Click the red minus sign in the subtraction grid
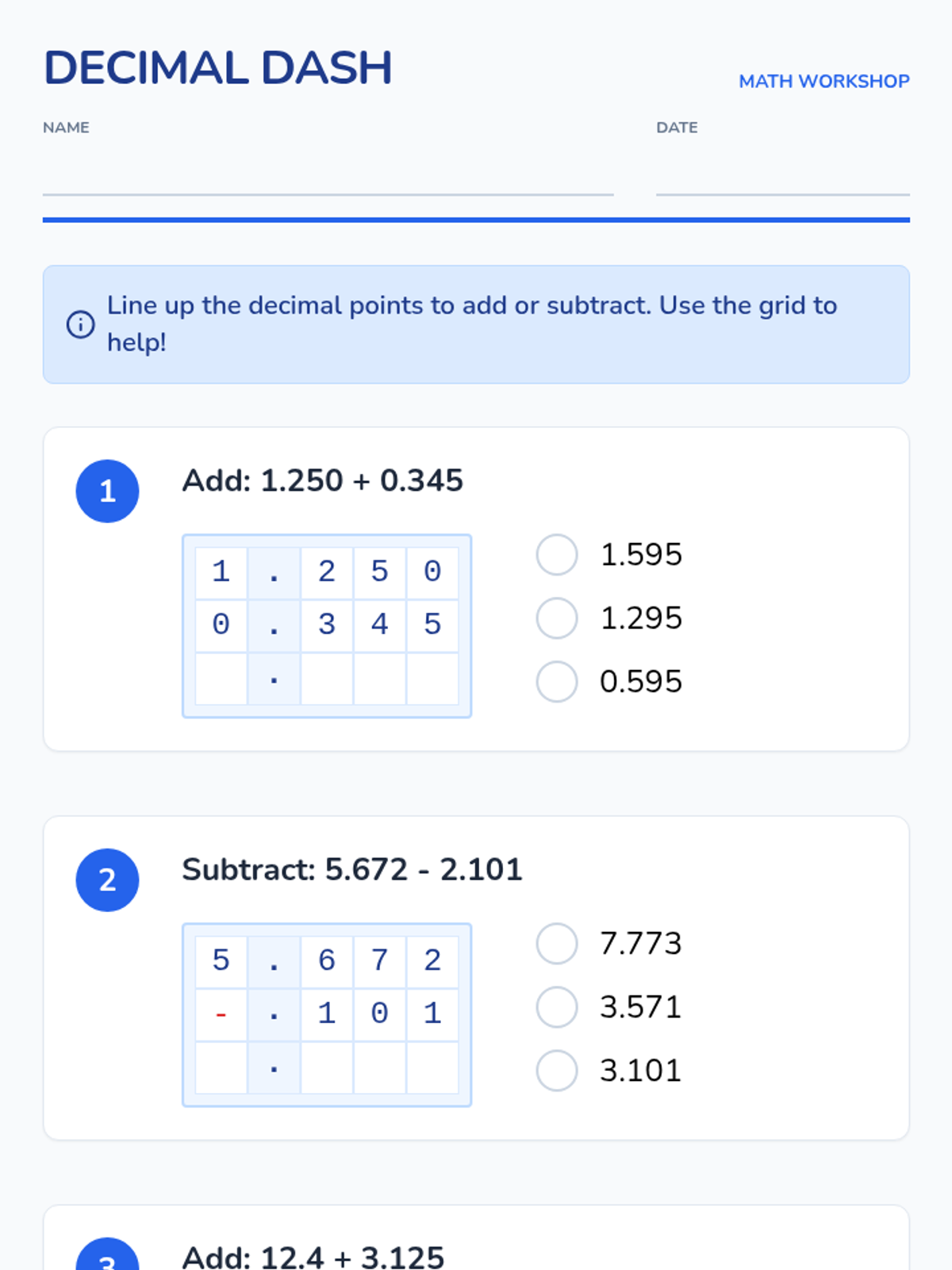Viewport: 952px width, 1270px height. click(x=221, y=1014)
